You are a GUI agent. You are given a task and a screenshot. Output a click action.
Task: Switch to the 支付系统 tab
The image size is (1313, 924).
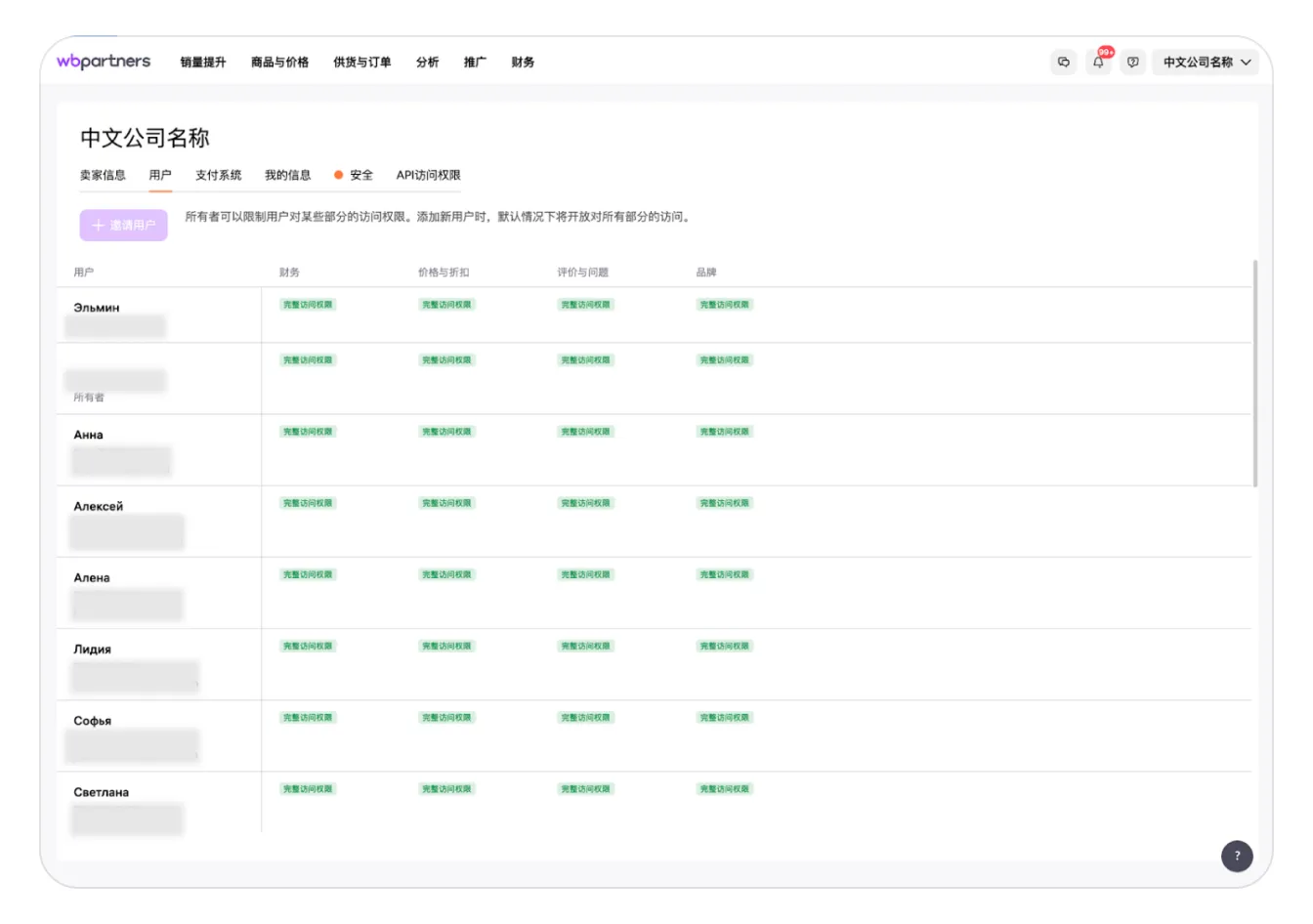pyautogui.click(x=218, y=175)
